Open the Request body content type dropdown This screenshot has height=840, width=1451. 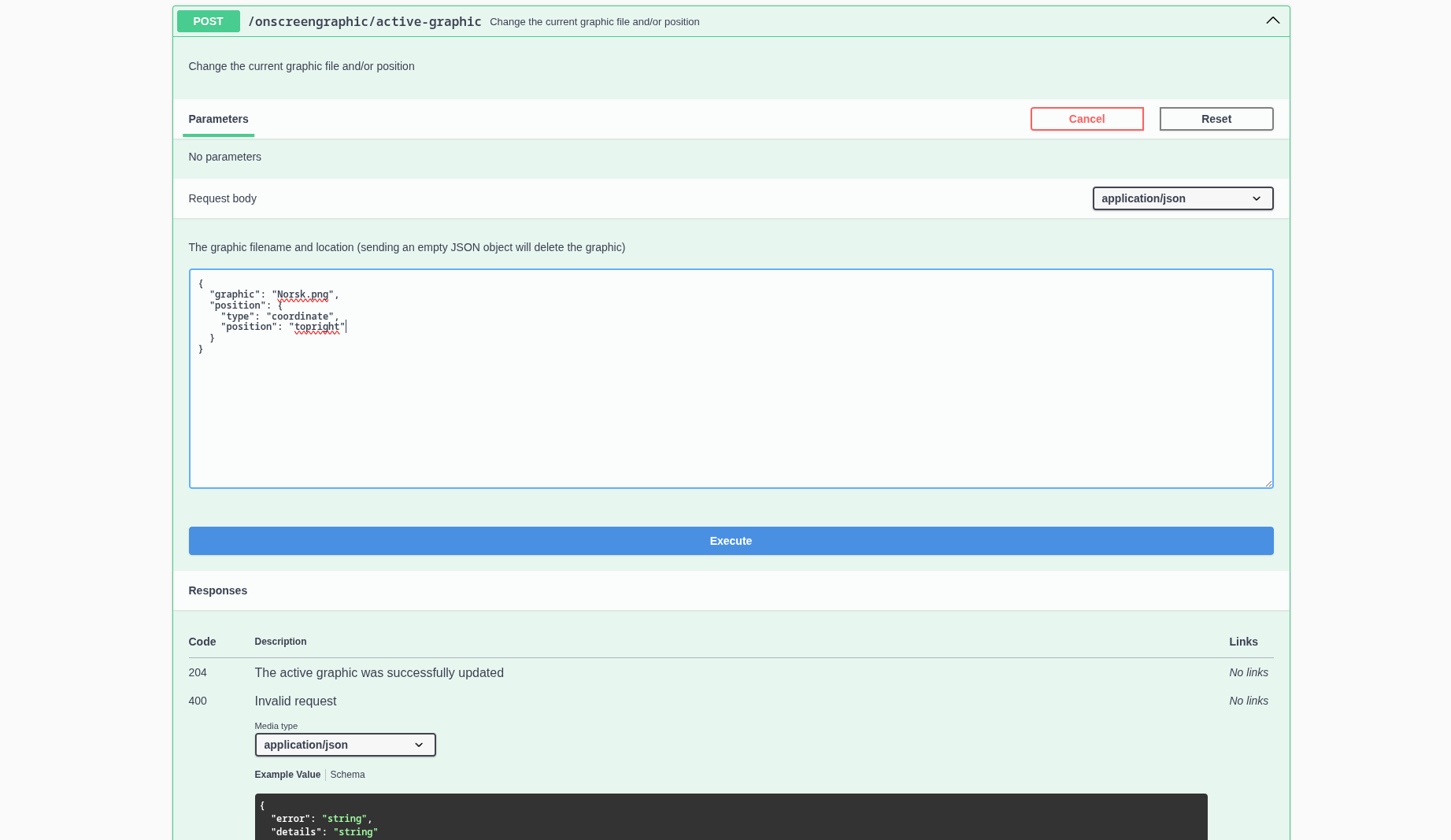(1182, 198)
